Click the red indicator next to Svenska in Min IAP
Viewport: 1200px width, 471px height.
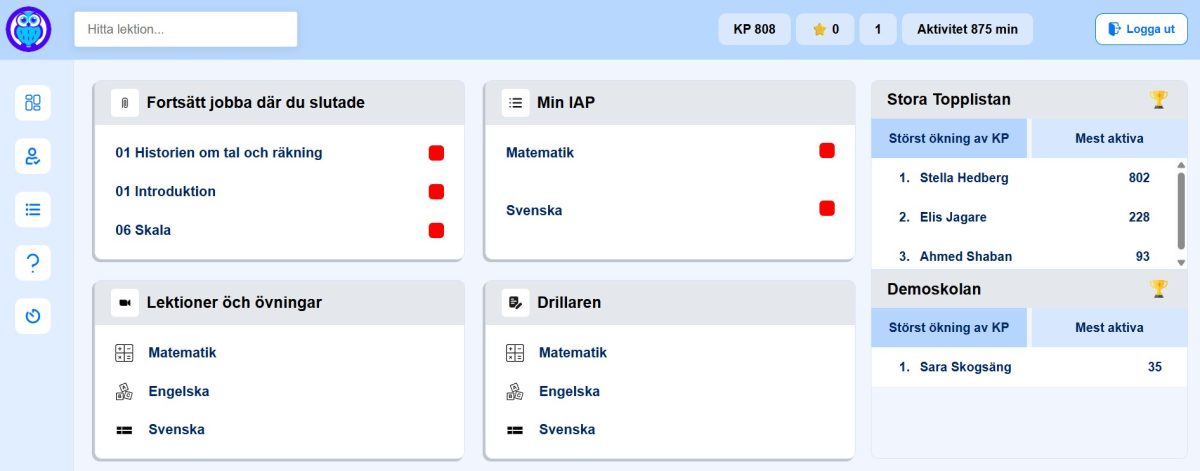(826, 209)
